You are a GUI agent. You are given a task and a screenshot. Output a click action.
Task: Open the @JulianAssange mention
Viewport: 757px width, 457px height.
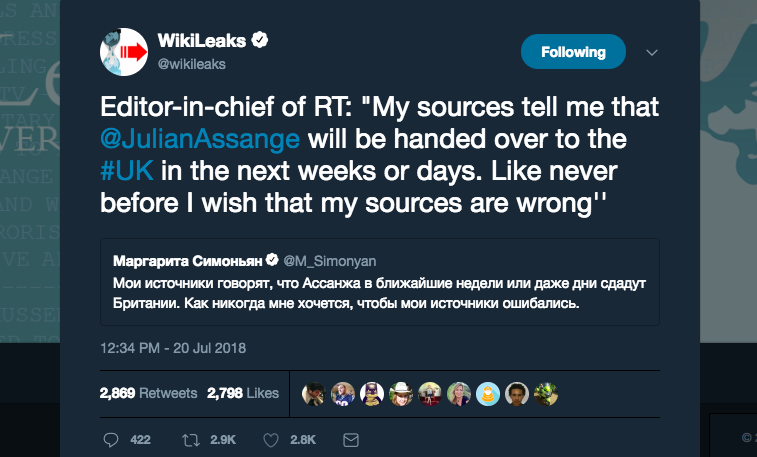(x=200, y=139)
